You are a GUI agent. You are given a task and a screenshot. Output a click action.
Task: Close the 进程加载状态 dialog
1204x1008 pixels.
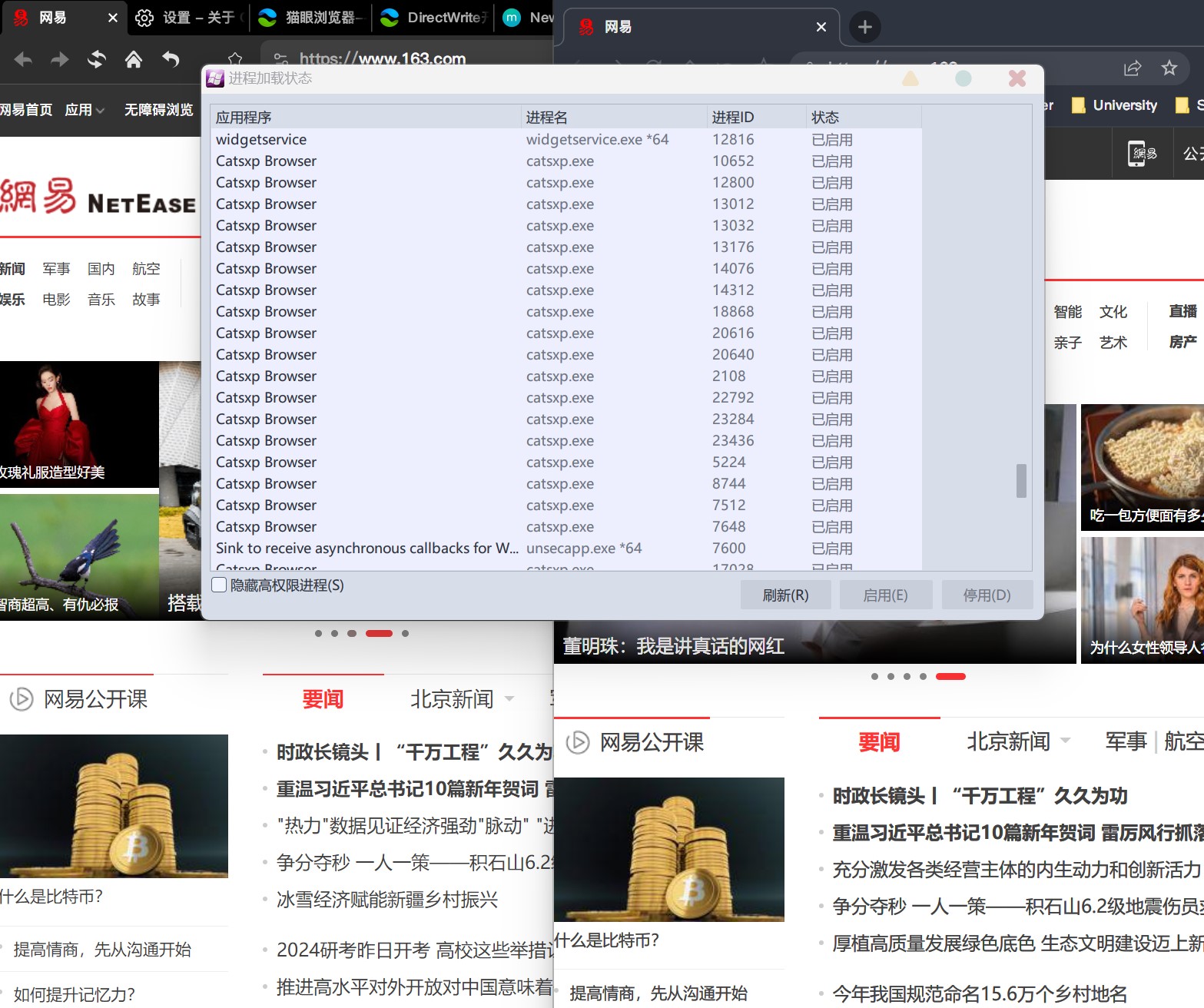(1017, 78)
